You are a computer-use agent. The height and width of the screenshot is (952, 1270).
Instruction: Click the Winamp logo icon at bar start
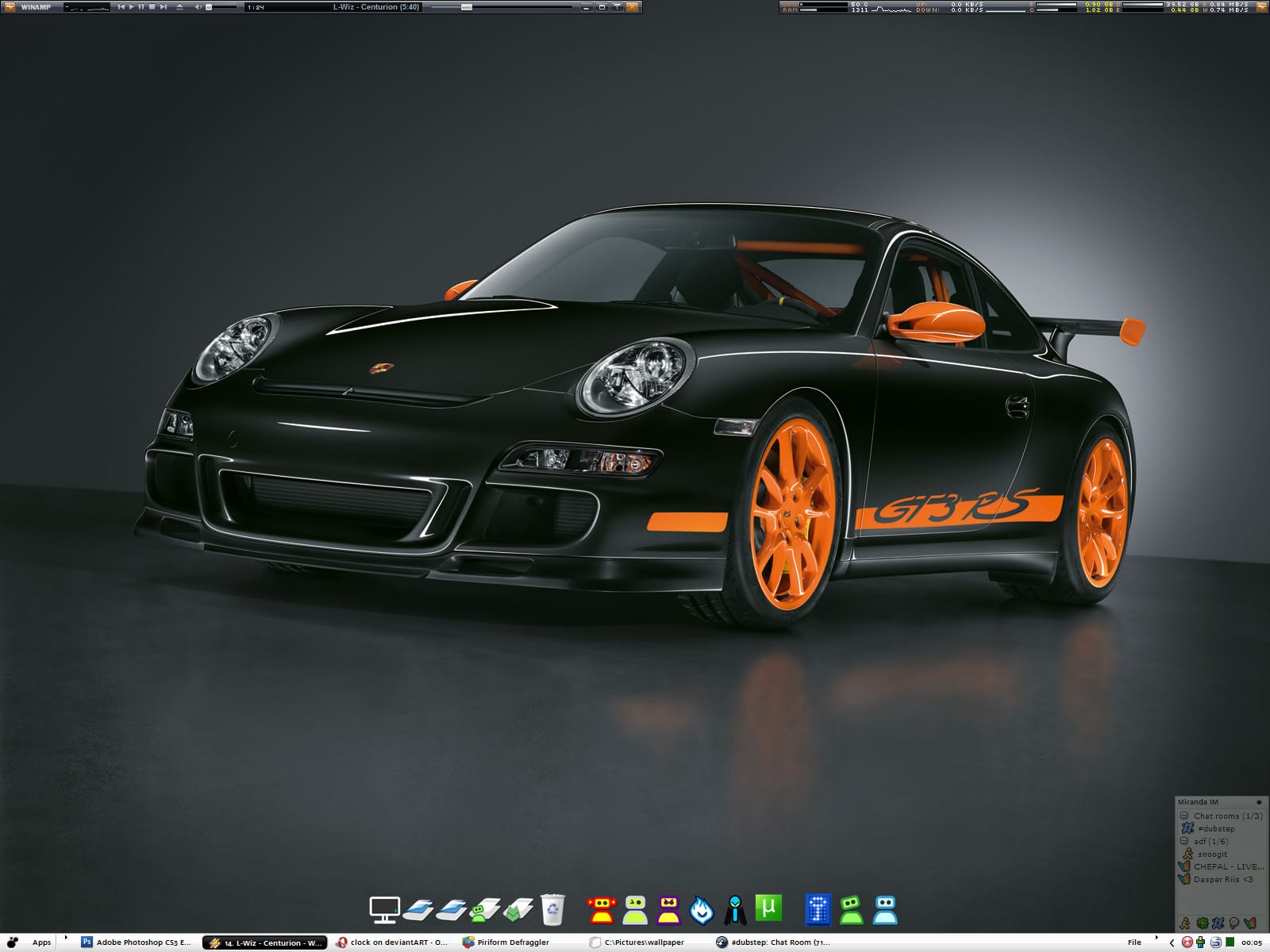[x=10, y=7]
